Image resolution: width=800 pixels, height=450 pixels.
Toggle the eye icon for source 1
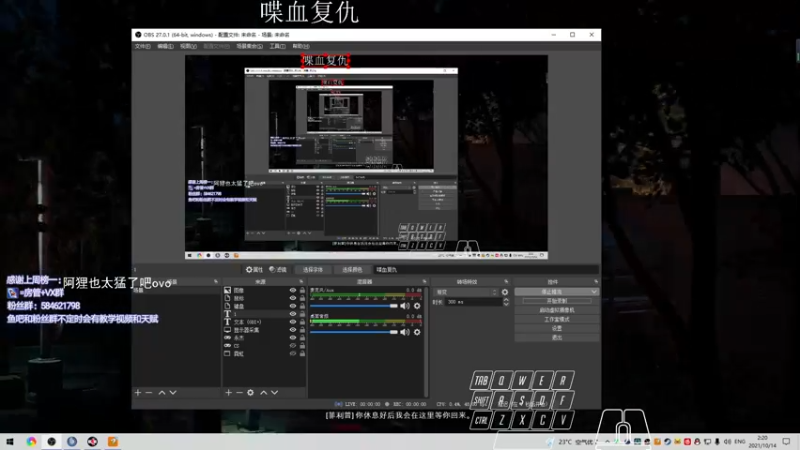293,314
